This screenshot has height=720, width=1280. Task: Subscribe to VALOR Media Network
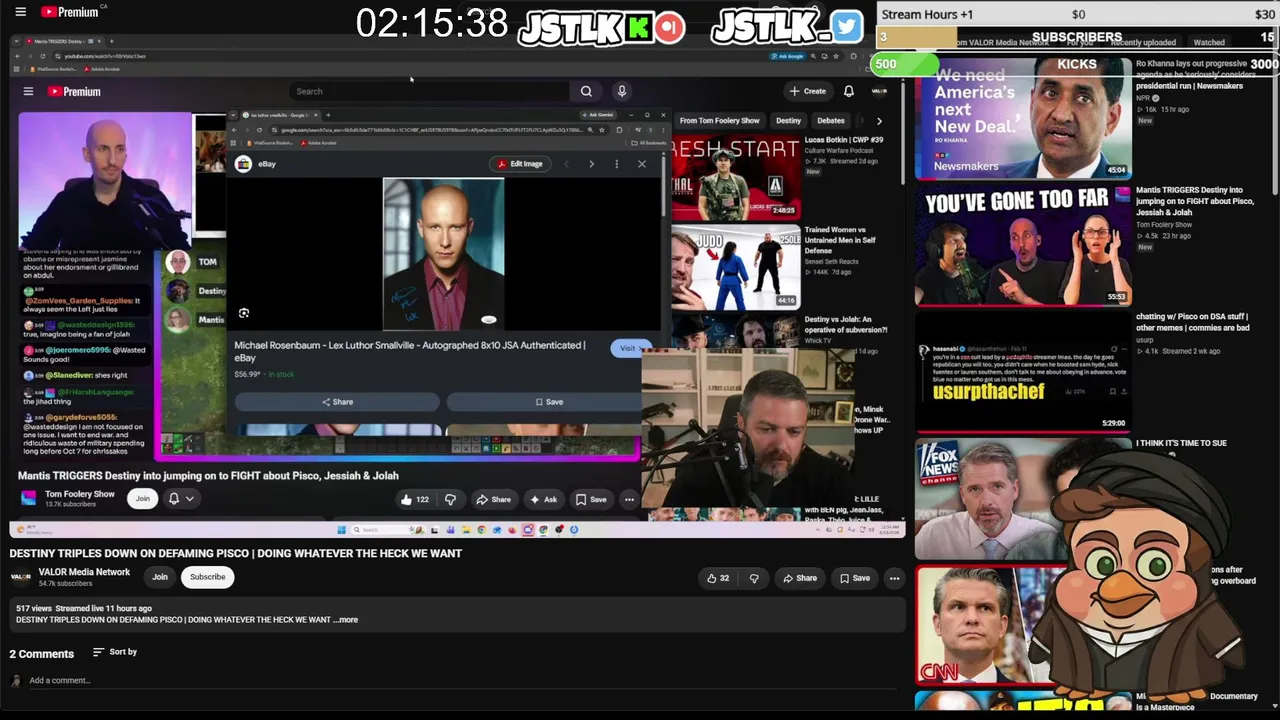point(208,577)
